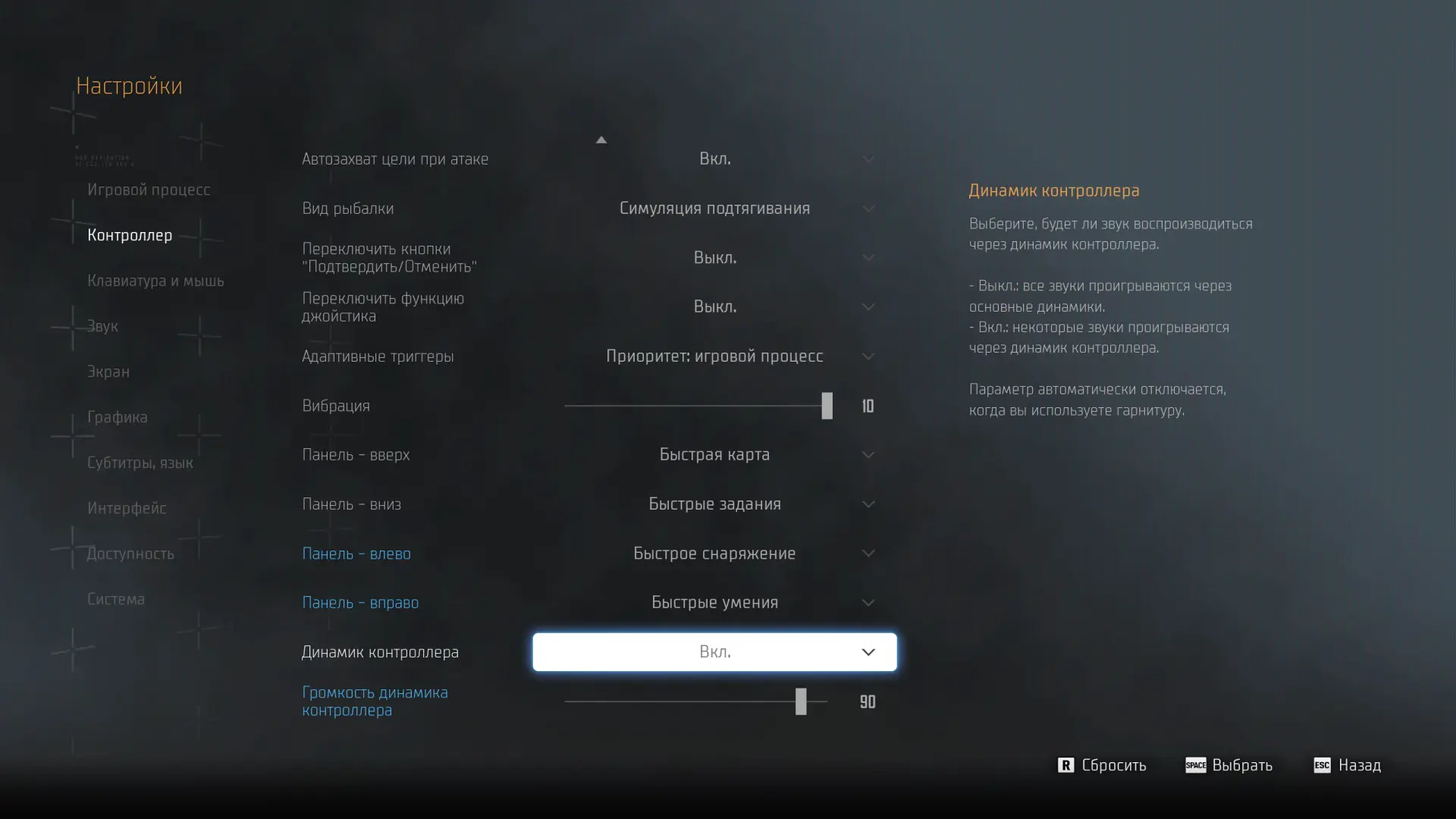Click the R key icon for reset
1456x819 pixels.
(x=1065, y=765)
